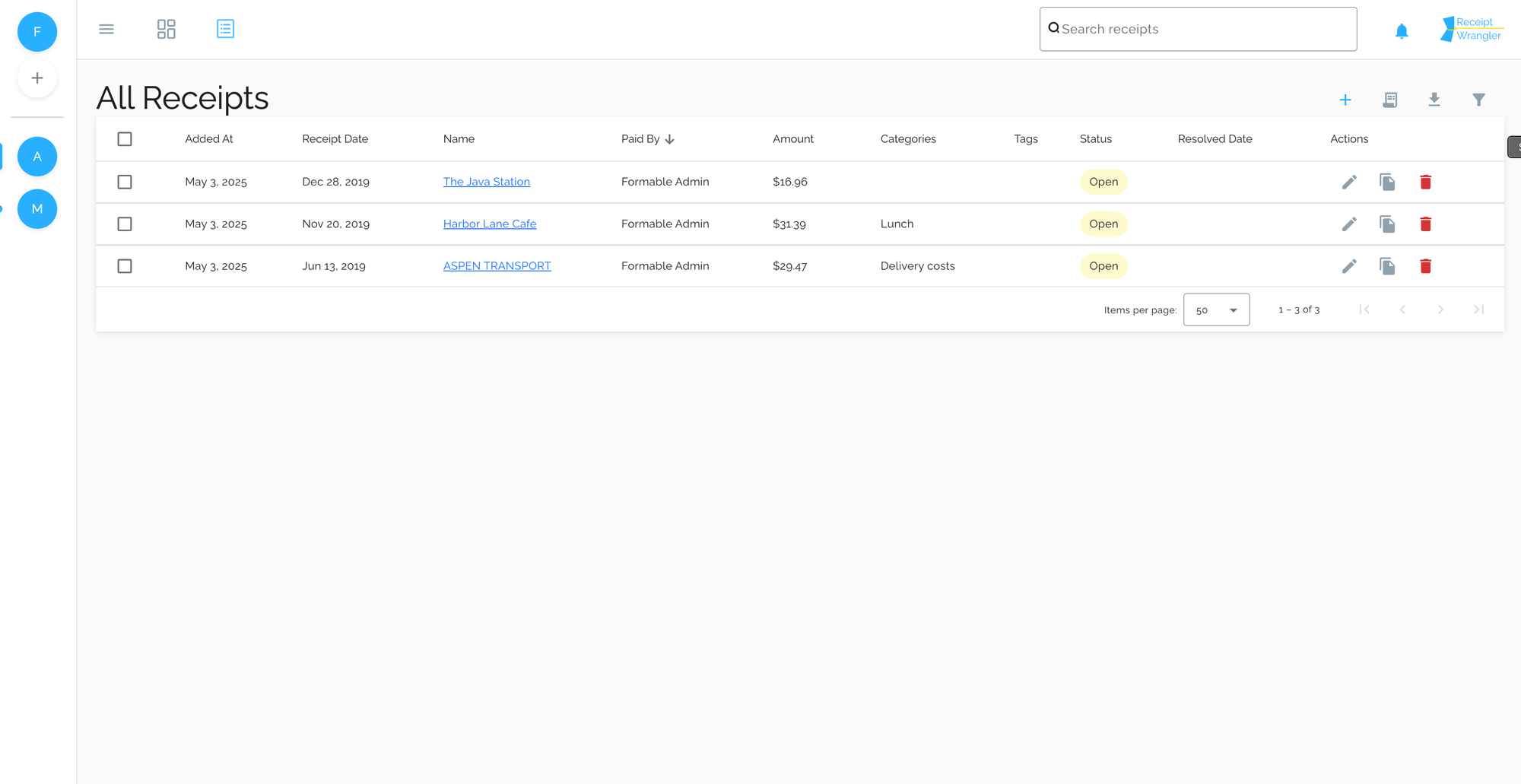Image resolution: width=1521 pixels, height=784 pixels.
Task: Duplicate the ASPEN TRANSPORT receipt
Action: point(1387,266)
